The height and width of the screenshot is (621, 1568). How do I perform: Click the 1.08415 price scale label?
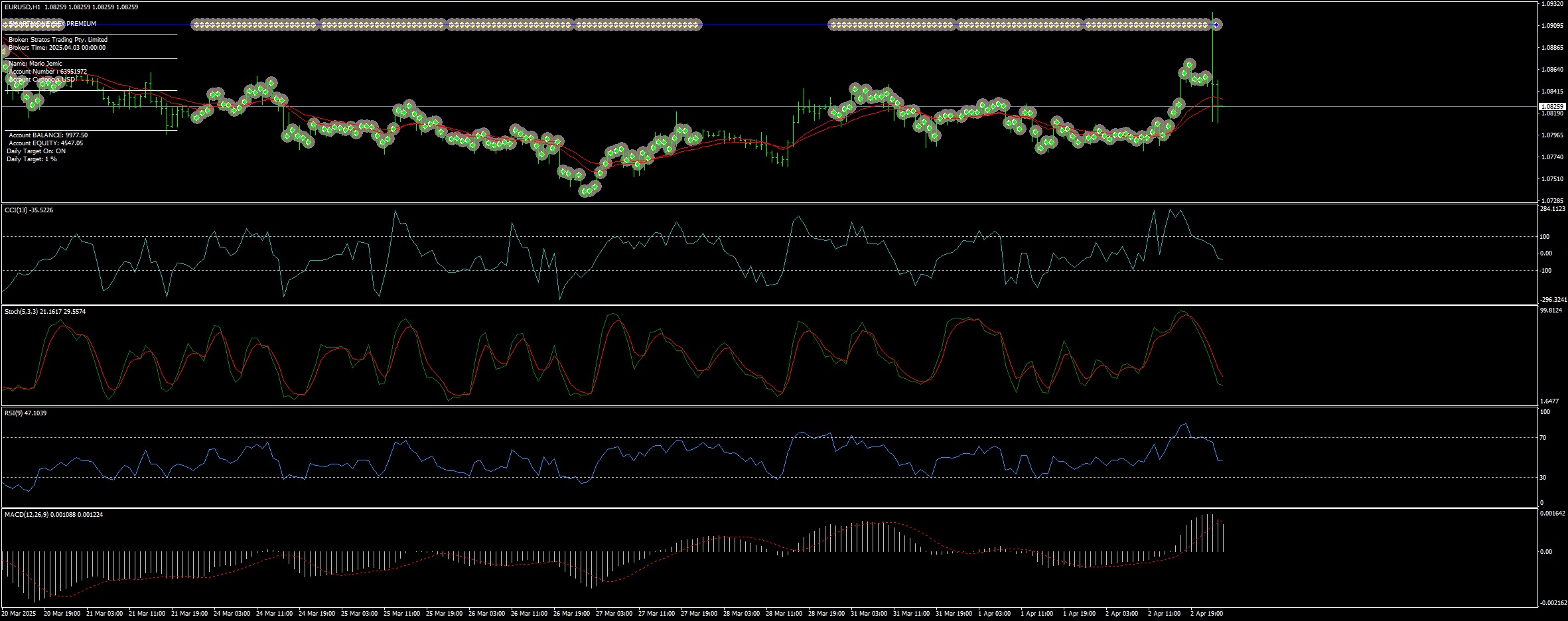[x=1551, y=92]
